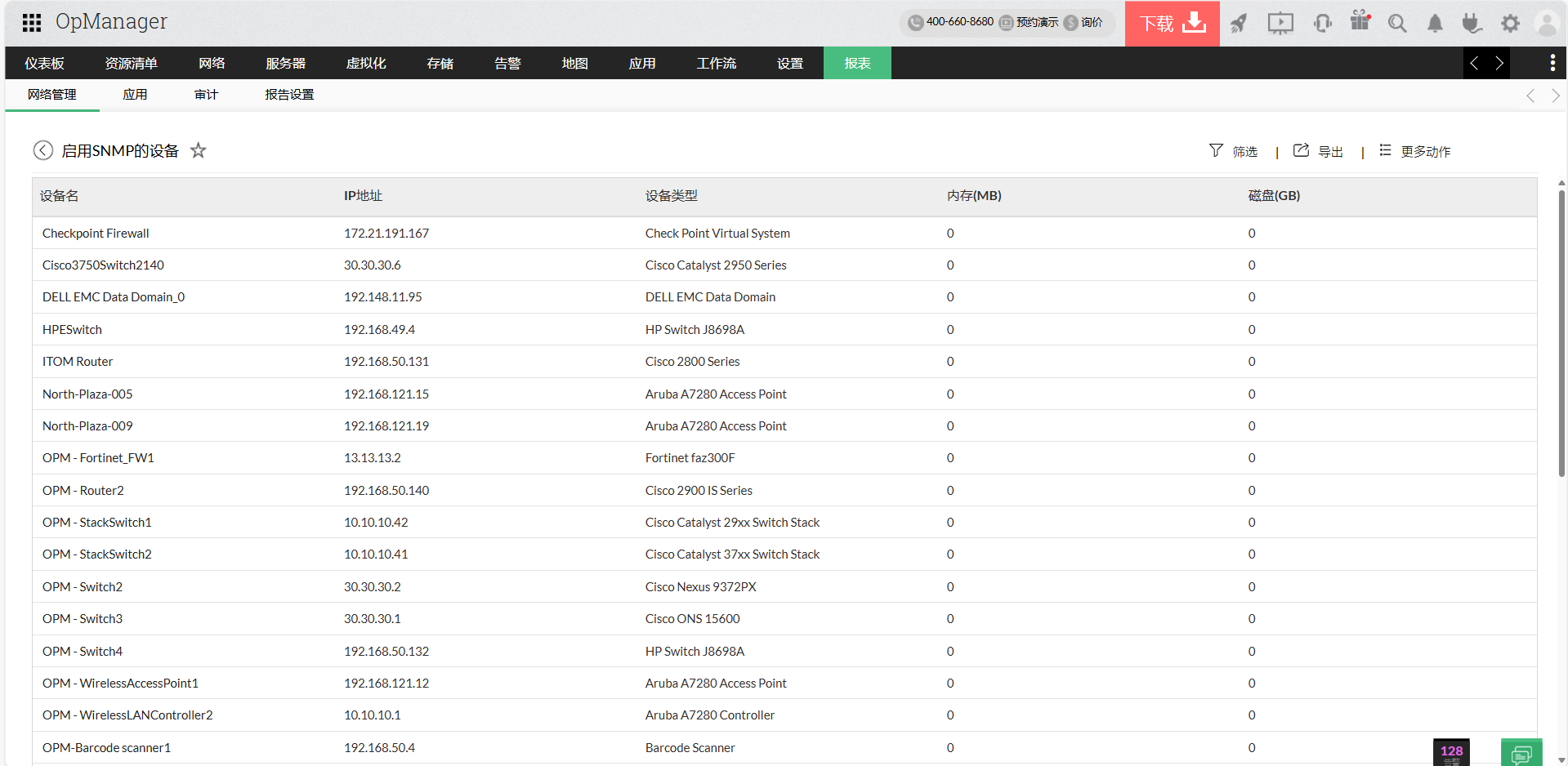This screenshot has width=1568, height=766.
Task: Click the 导出 export button
Action: tap(1318, 151)
